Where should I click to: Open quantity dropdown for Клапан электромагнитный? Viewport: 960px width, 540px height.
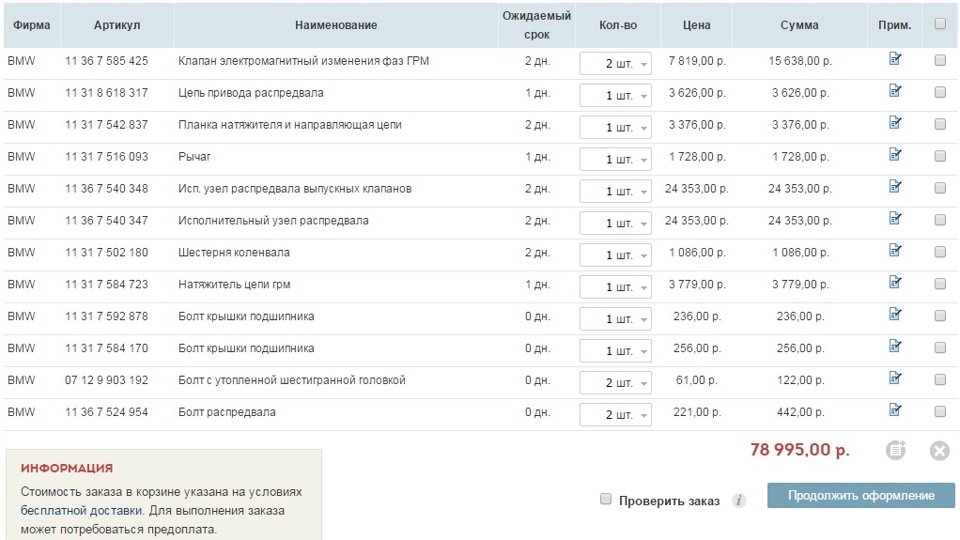615,64
